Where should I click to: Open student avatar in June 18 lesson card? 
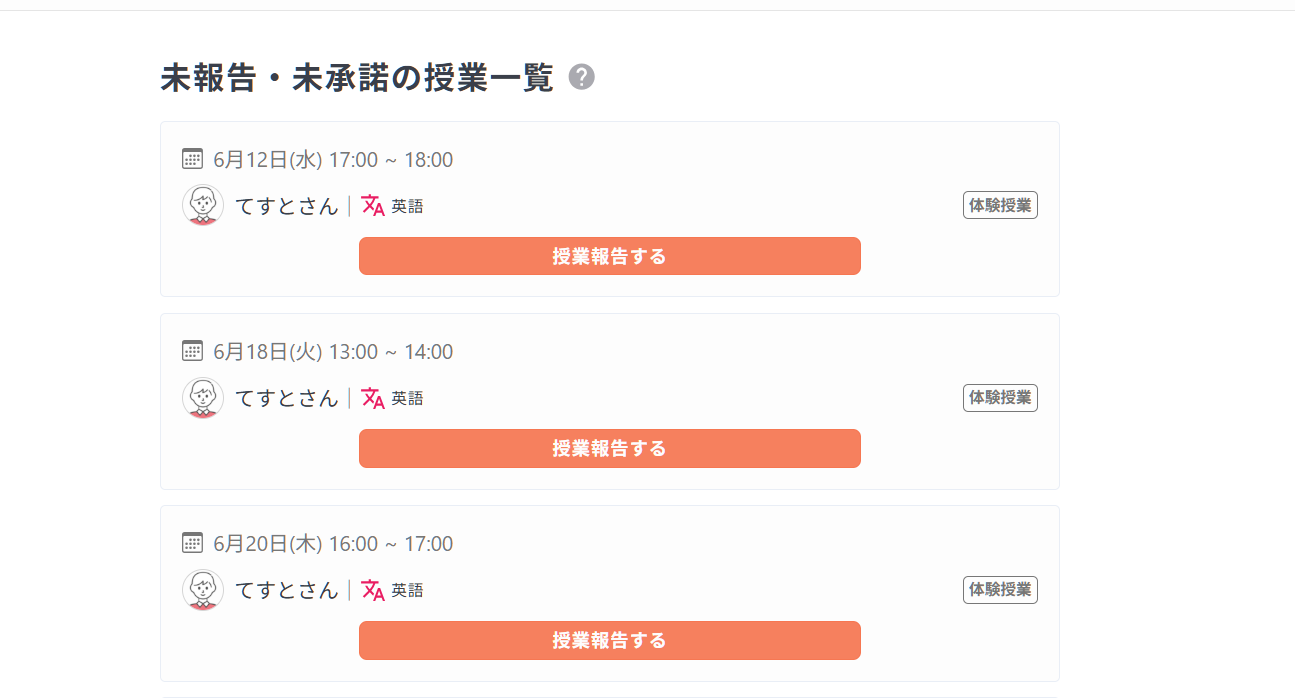pos(203,397)
